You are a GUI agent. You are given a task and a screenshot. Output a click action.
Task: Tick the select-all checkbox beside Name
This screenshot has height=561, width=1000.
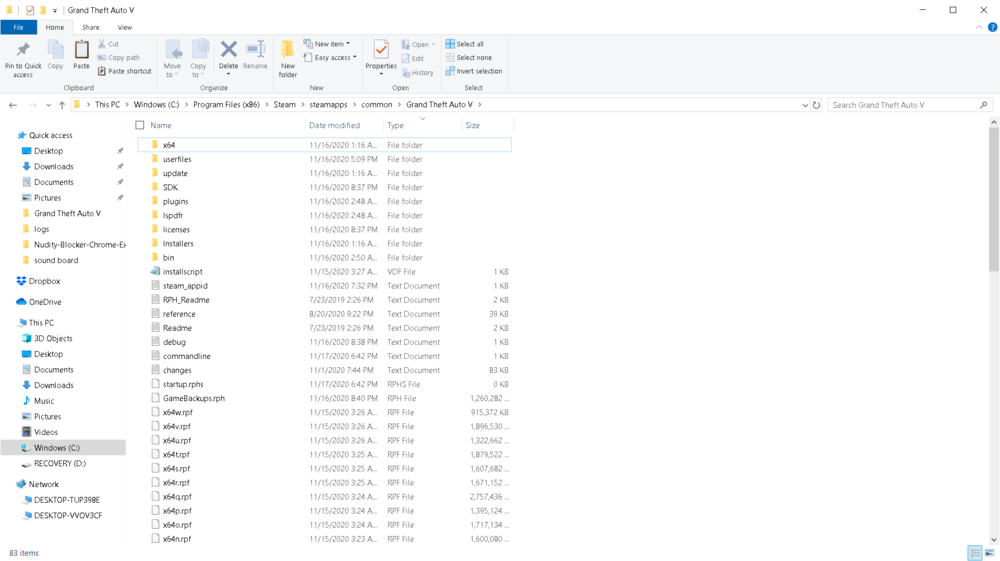140,126
